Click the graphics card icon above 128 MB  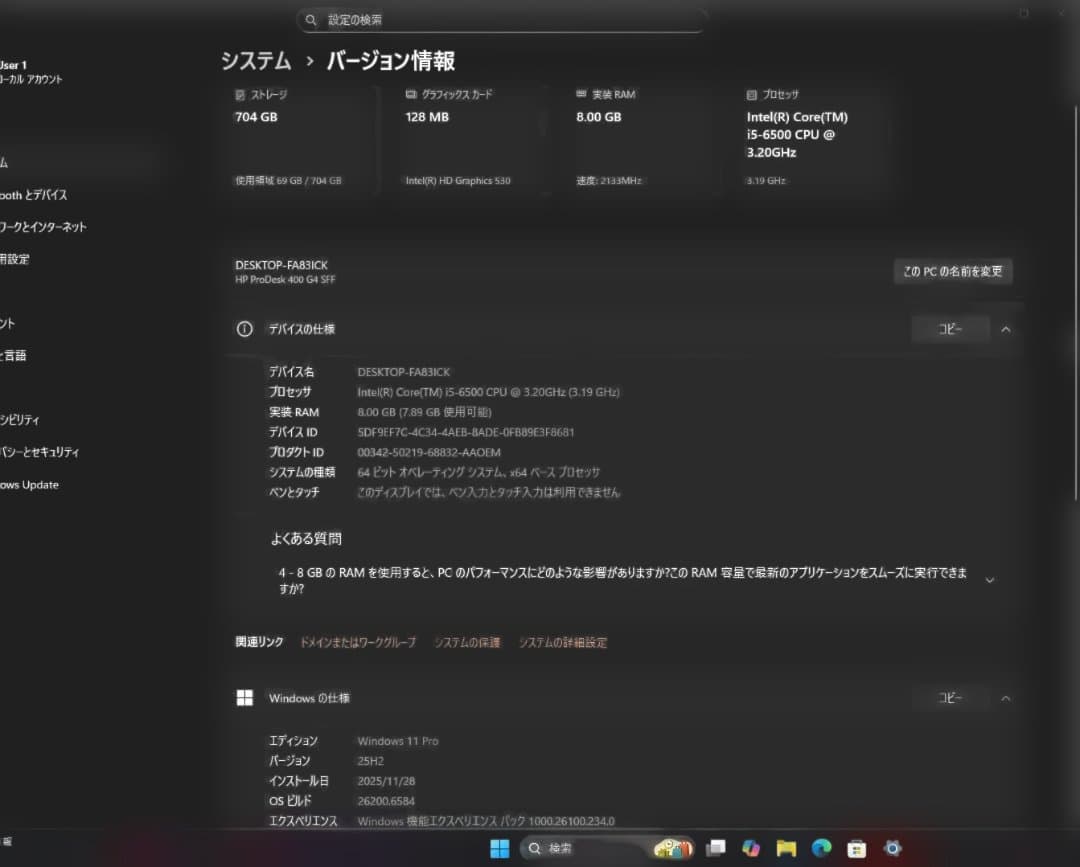point(409,94)
